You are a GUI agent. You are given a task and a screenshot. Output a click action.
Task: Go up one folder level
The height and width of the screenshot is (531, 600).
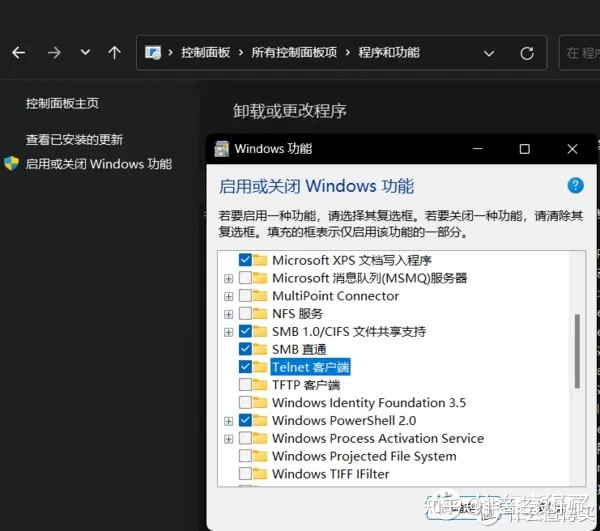tap(115, 53)
